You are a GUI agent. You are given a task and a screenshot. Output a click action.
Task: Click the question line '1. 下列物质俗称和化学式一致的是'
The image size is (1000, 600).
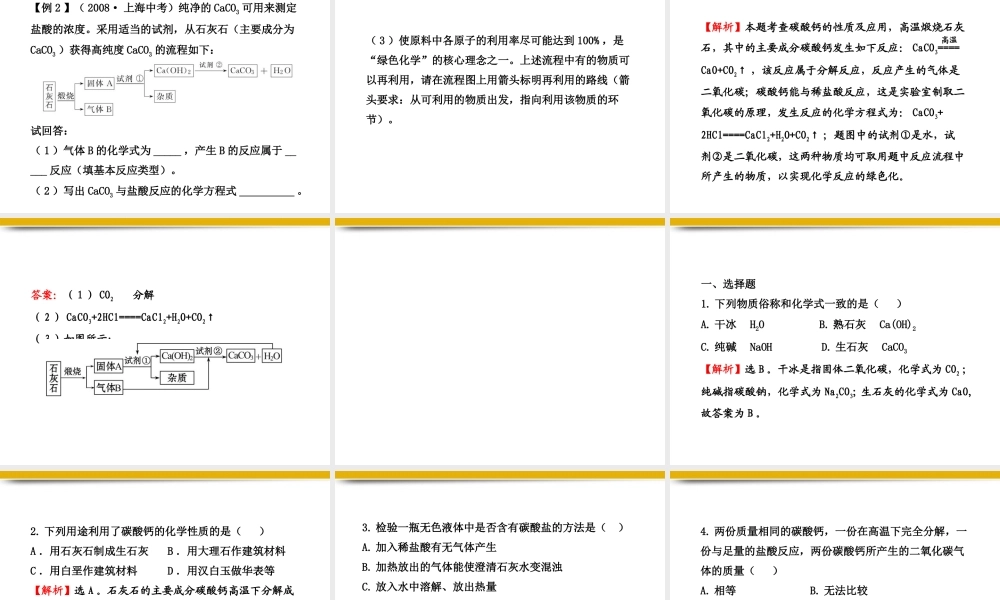click(x=802, y=304)
